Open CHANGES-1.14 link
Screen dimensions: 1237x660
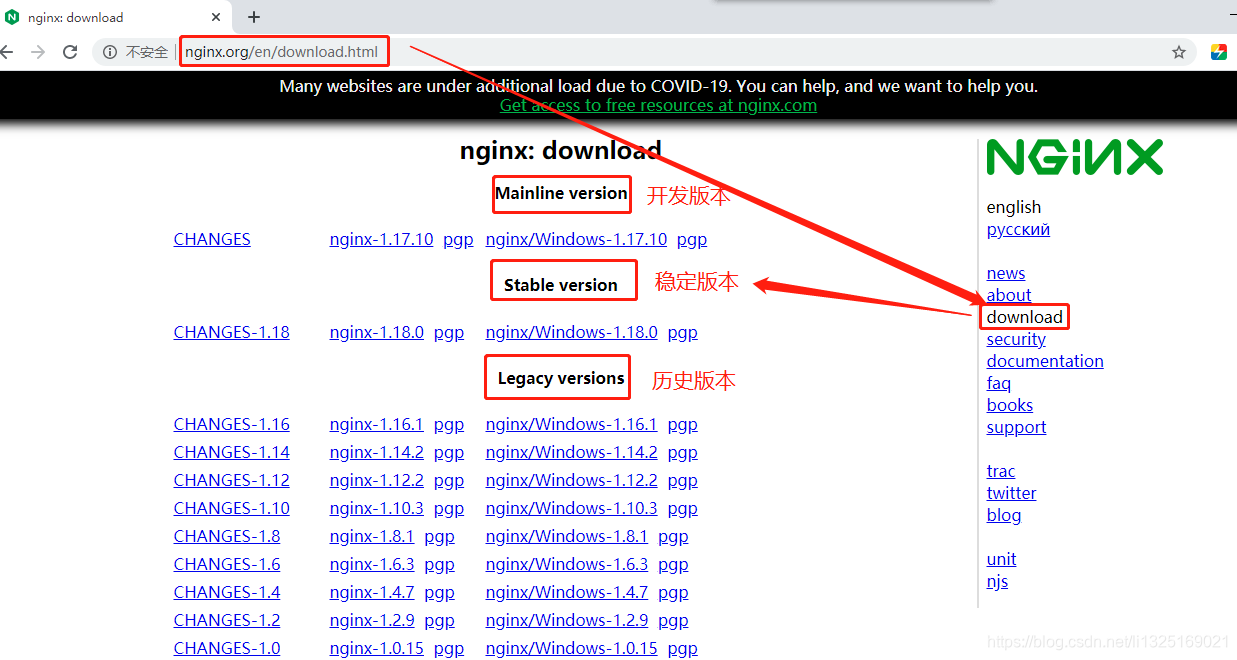coord(232,452)
